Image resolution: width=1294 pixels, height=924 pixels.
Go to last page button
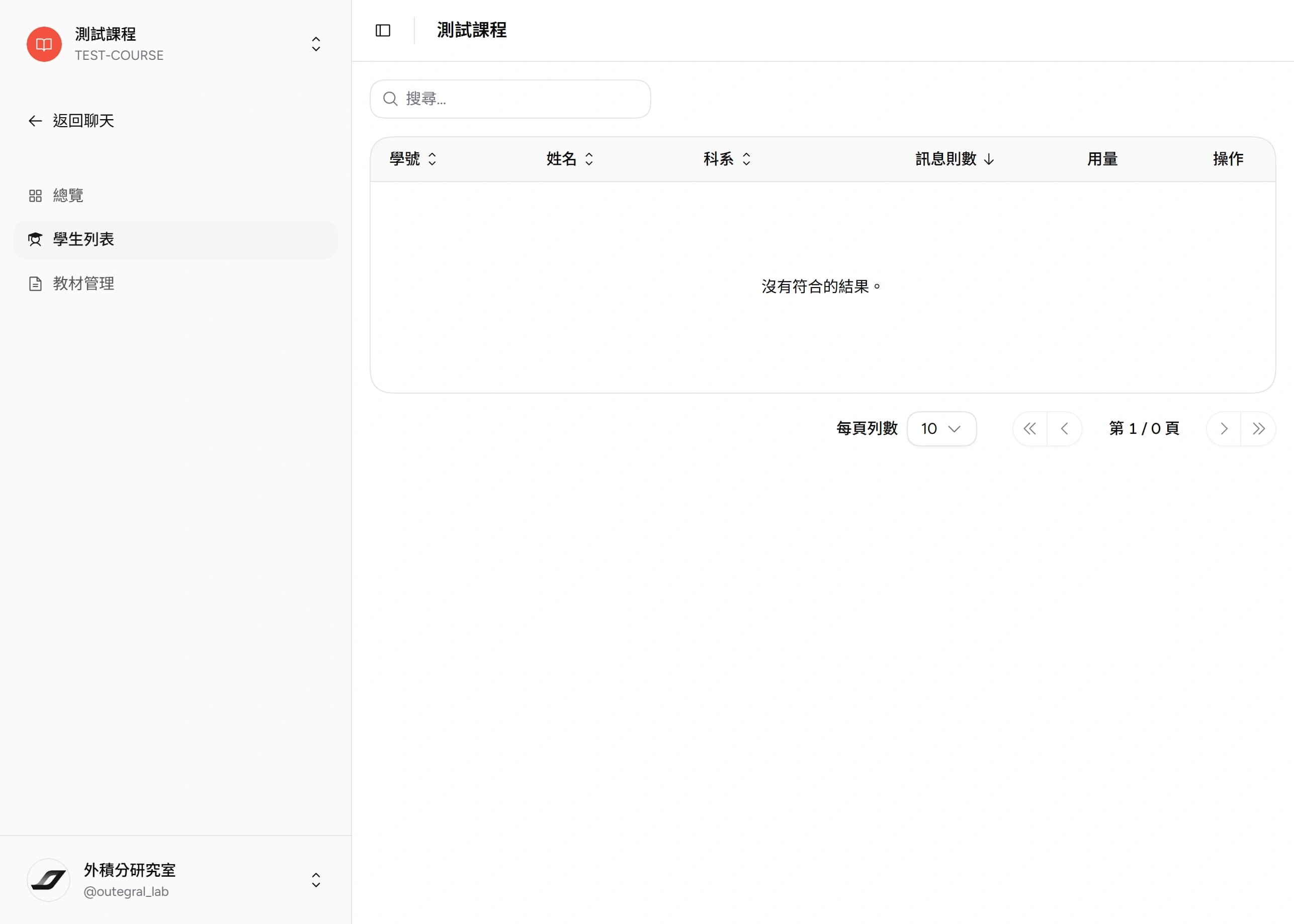1258,429
